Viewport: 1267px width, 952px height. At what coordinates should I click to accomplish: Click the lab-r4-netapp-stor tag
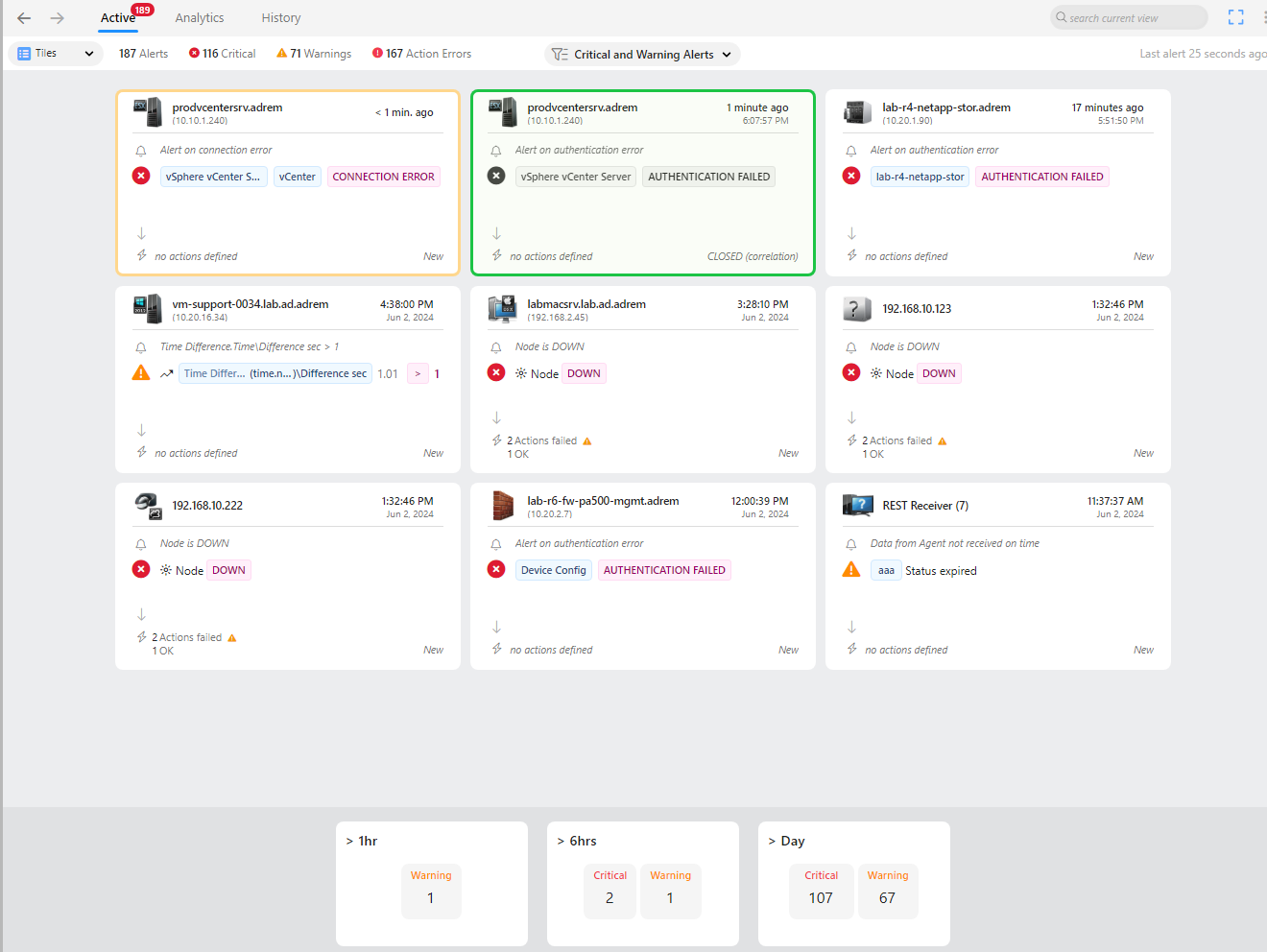pyautogui.click(x=920, y=177)
